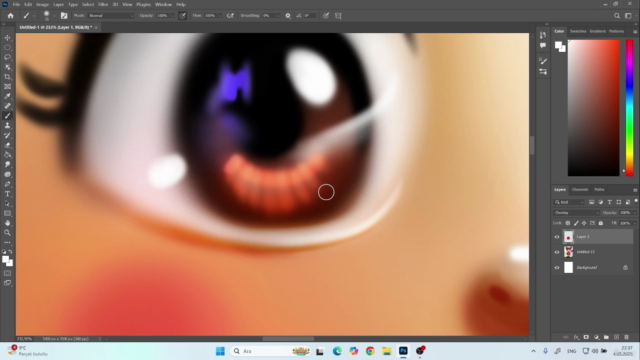The width and height of the screenshot is (640, 360).
Task: Click the foreground color swatch in toolbox
Action: click(6, 260)
